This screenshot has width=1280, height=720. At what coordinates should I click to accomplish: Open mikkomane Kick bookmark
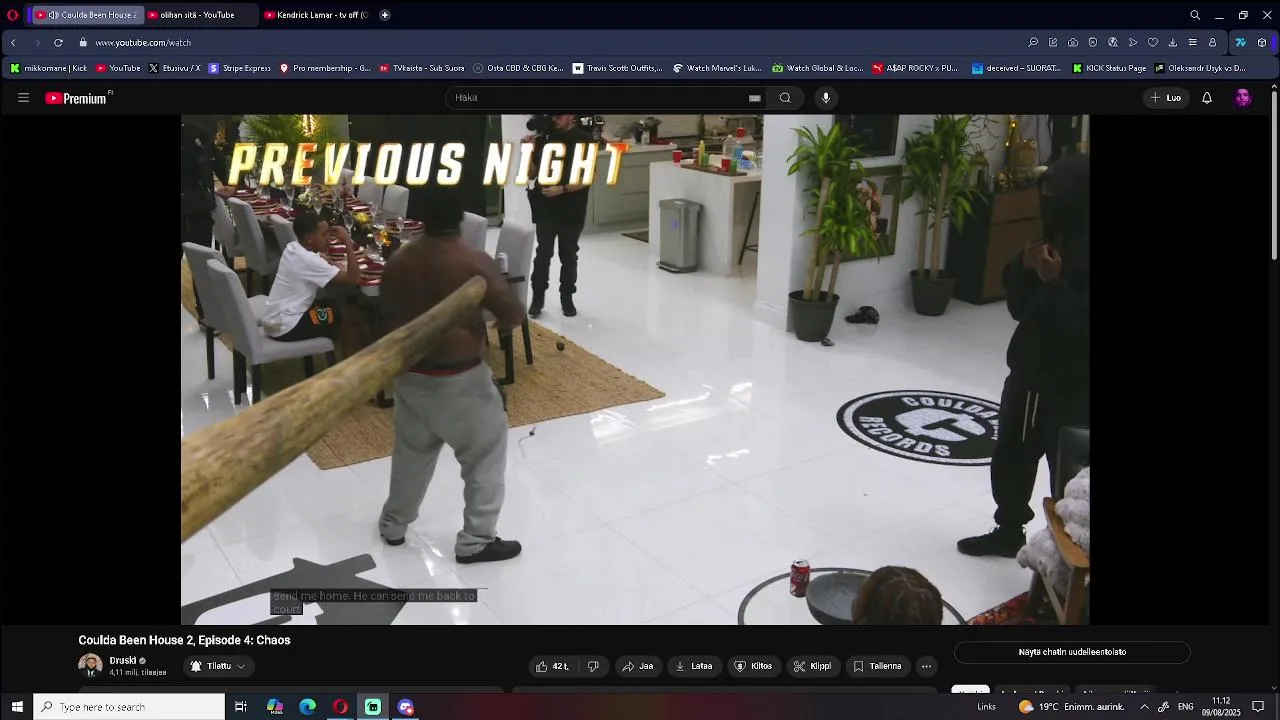coord(49,69)
